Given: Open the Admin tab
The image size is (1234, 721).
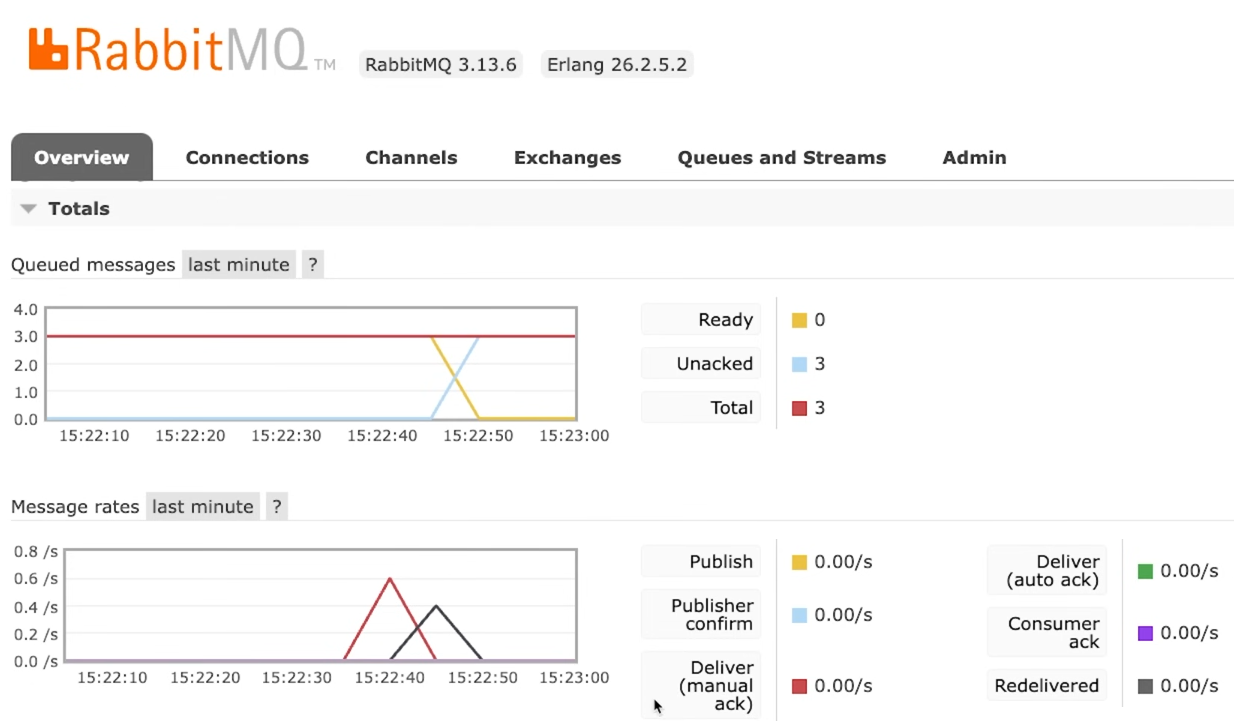Looking at the screenshot, I should tap(974, 157).
